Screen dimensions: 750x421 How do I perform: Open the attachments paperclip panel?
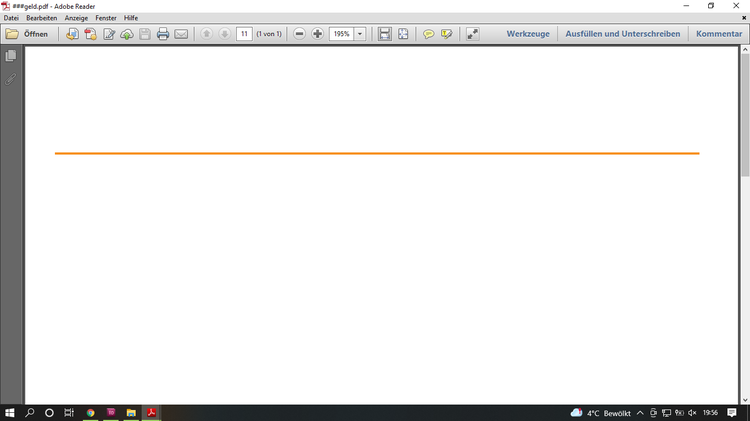(11, 78)
